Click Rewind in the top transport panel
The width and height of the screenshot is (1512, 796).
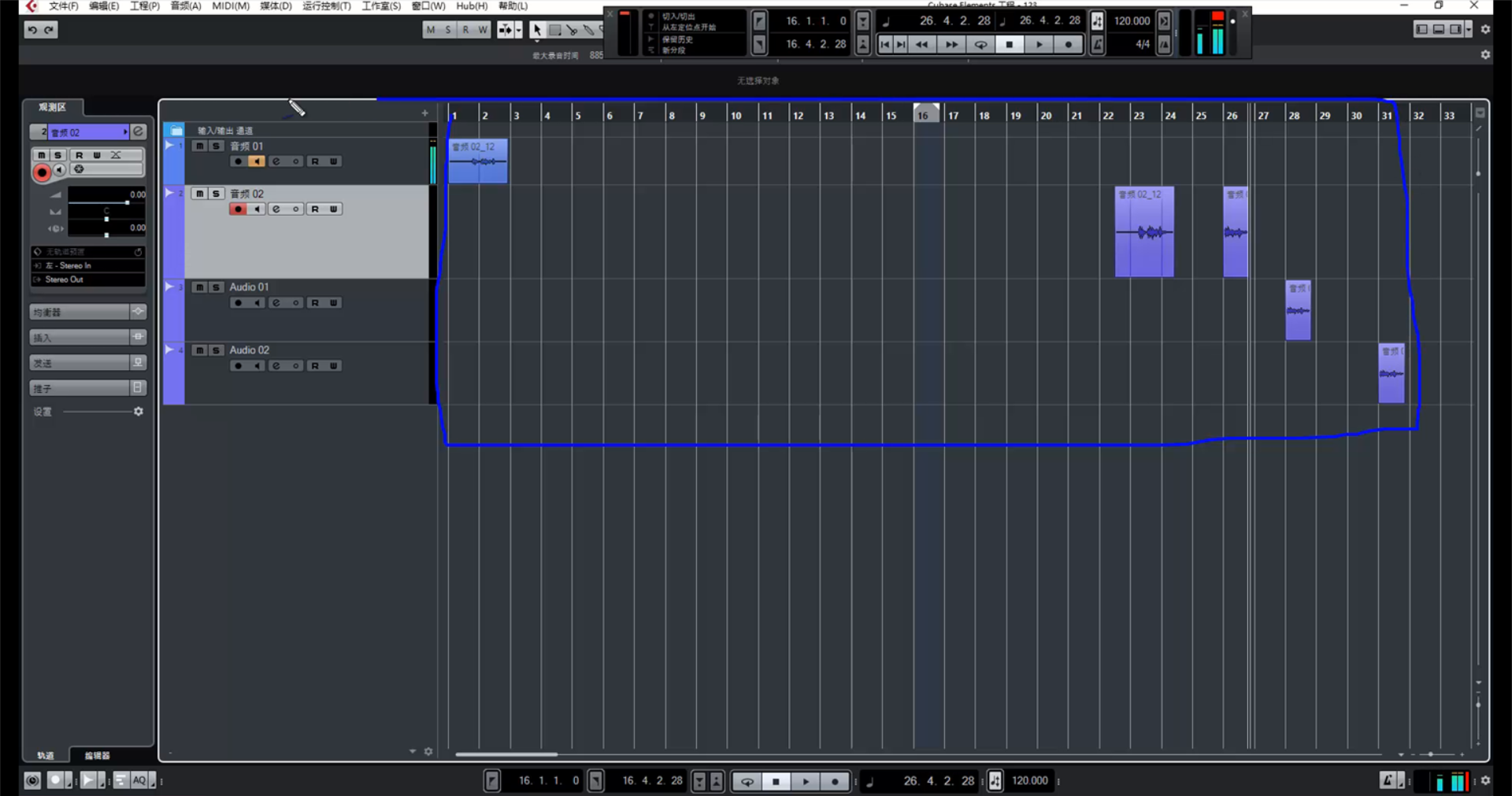tap(921, 44)
